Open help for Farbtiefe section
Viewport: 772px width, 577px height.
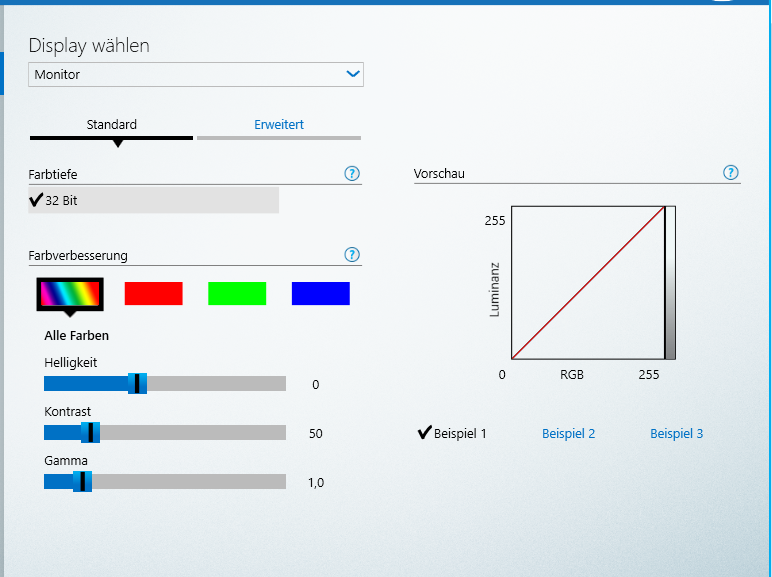(351, 174)
